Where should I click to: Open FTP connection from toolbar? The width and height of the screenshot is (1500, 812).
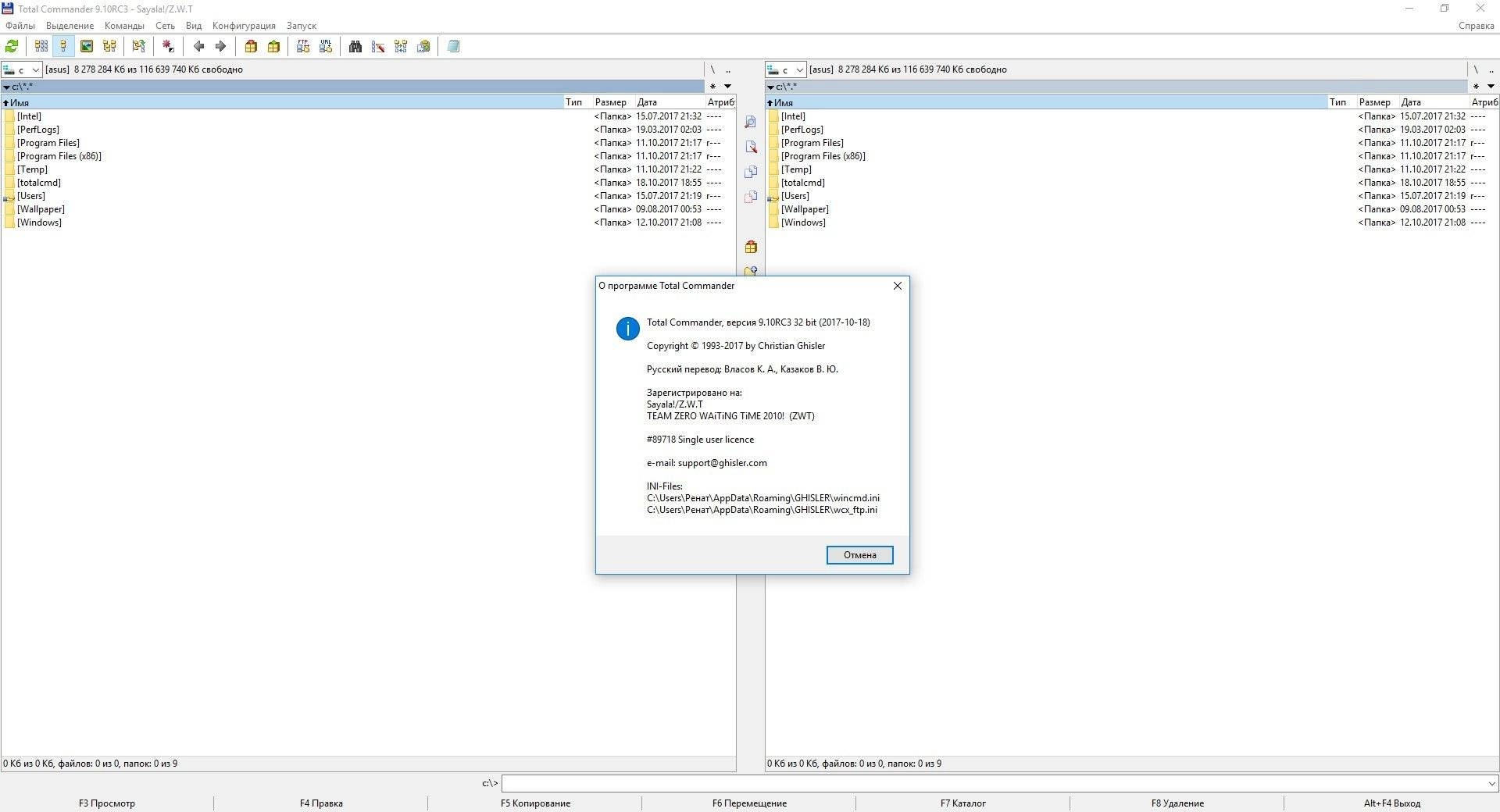pos(303,47)
